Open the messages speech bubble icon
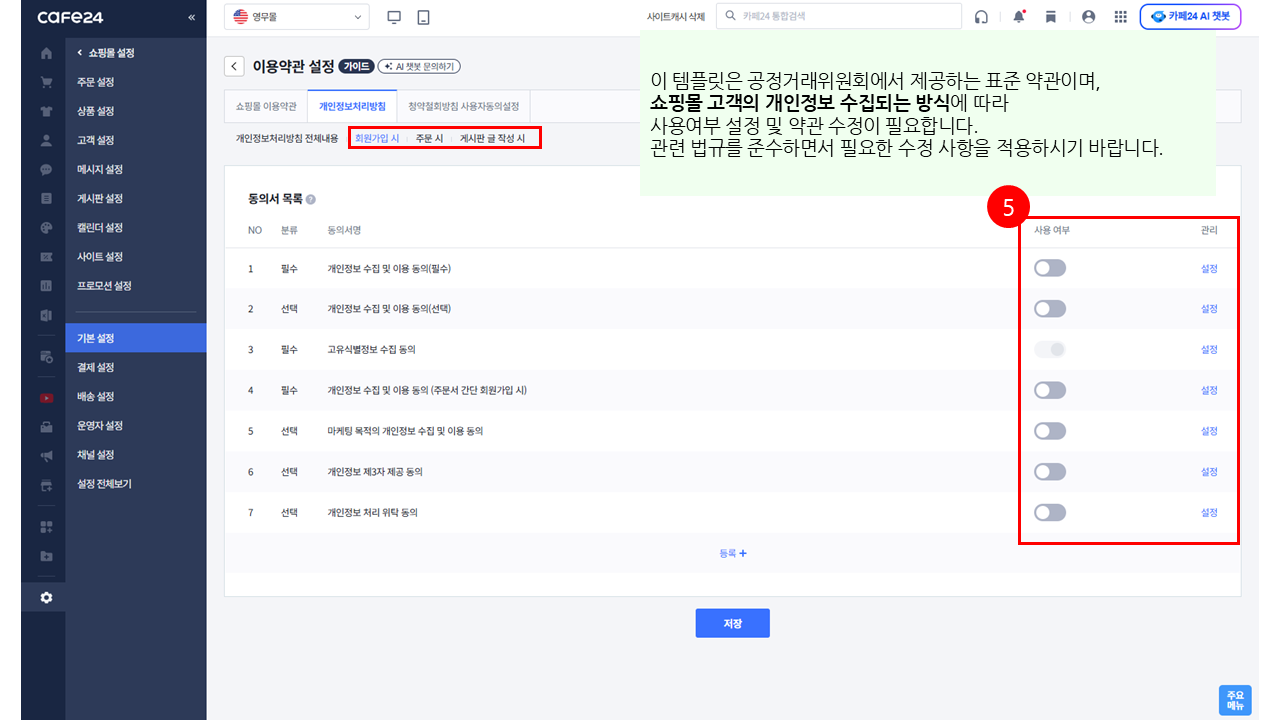 click(46, 170)
